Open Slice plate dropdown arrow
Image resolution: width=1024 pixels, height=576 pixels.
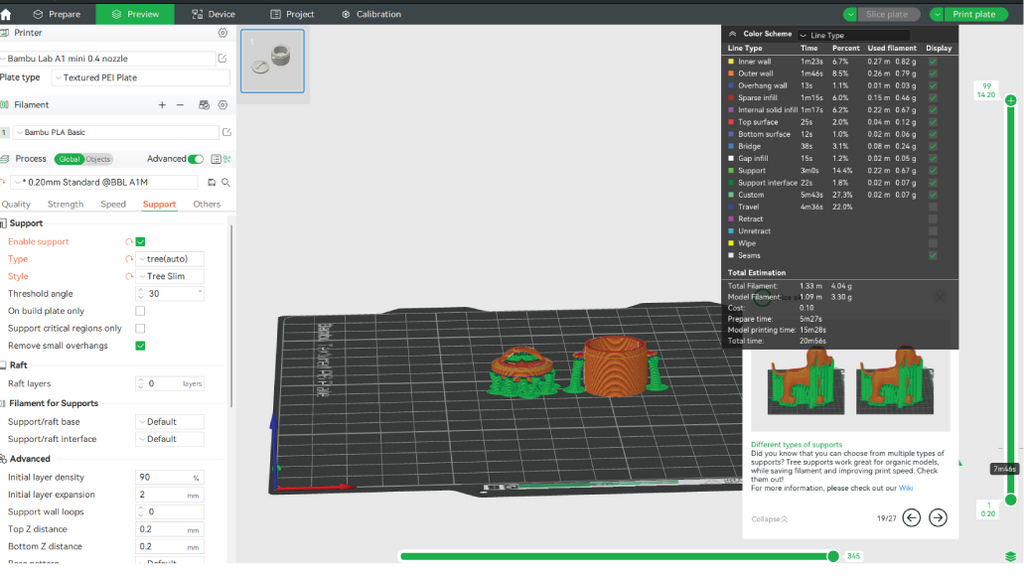850,14
